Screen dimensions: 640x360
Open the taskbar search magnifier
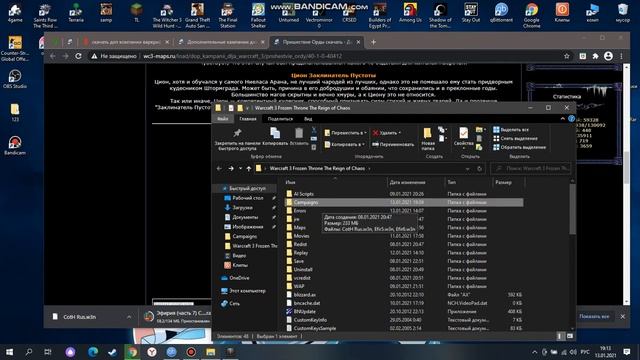point(29,352)
